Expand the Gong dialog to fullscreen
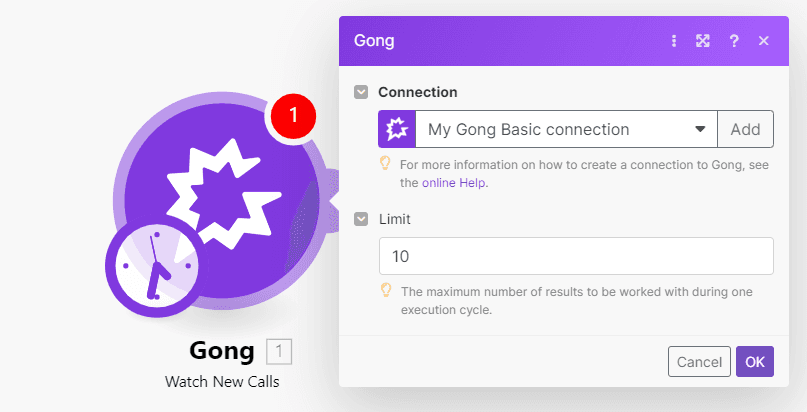Screen dimensions: 807x412 click(703, 41)
